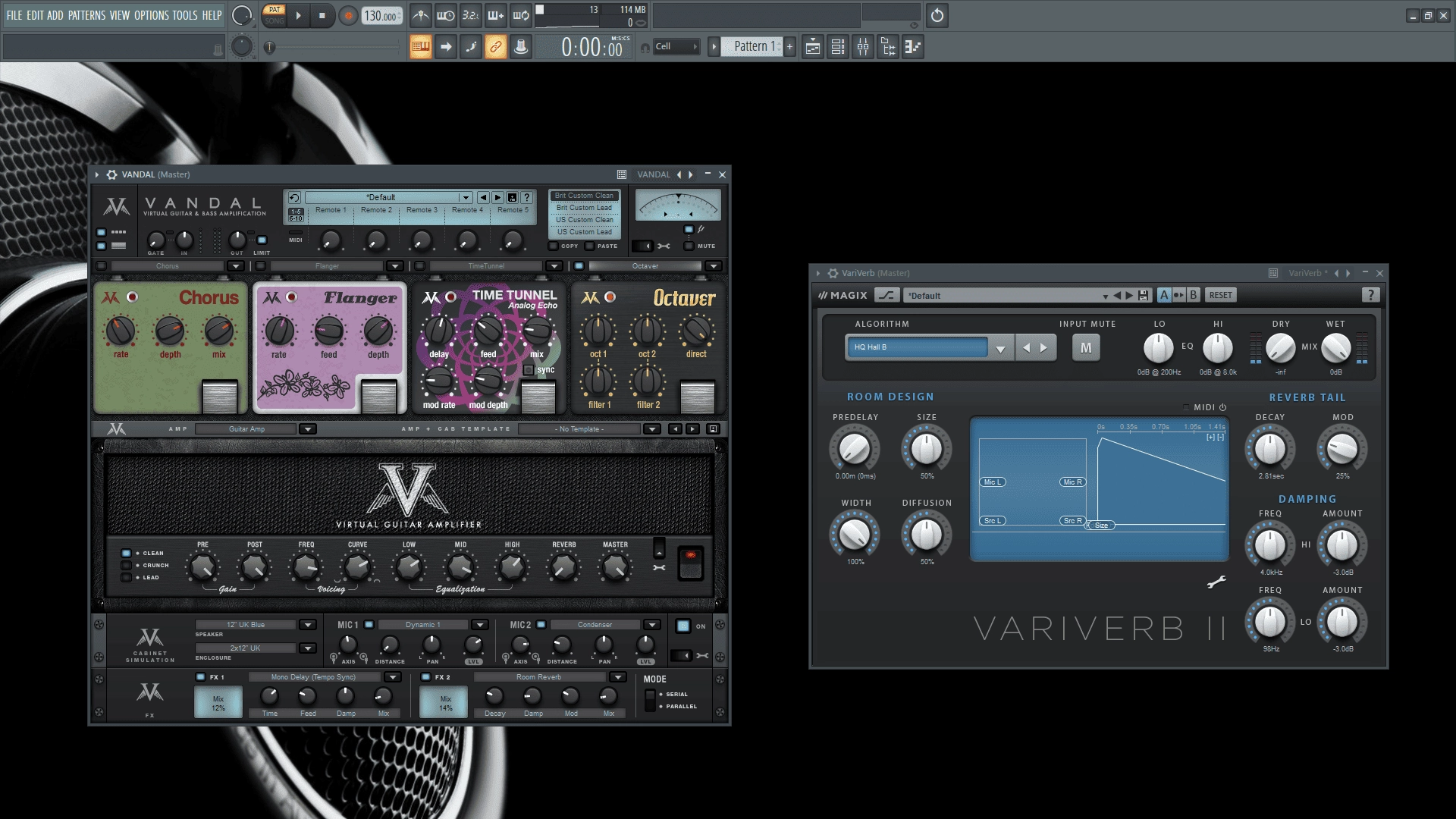Open the 12" UK Blue speaker dropdown
1456x819 pixels.
[x=307, y=625]
